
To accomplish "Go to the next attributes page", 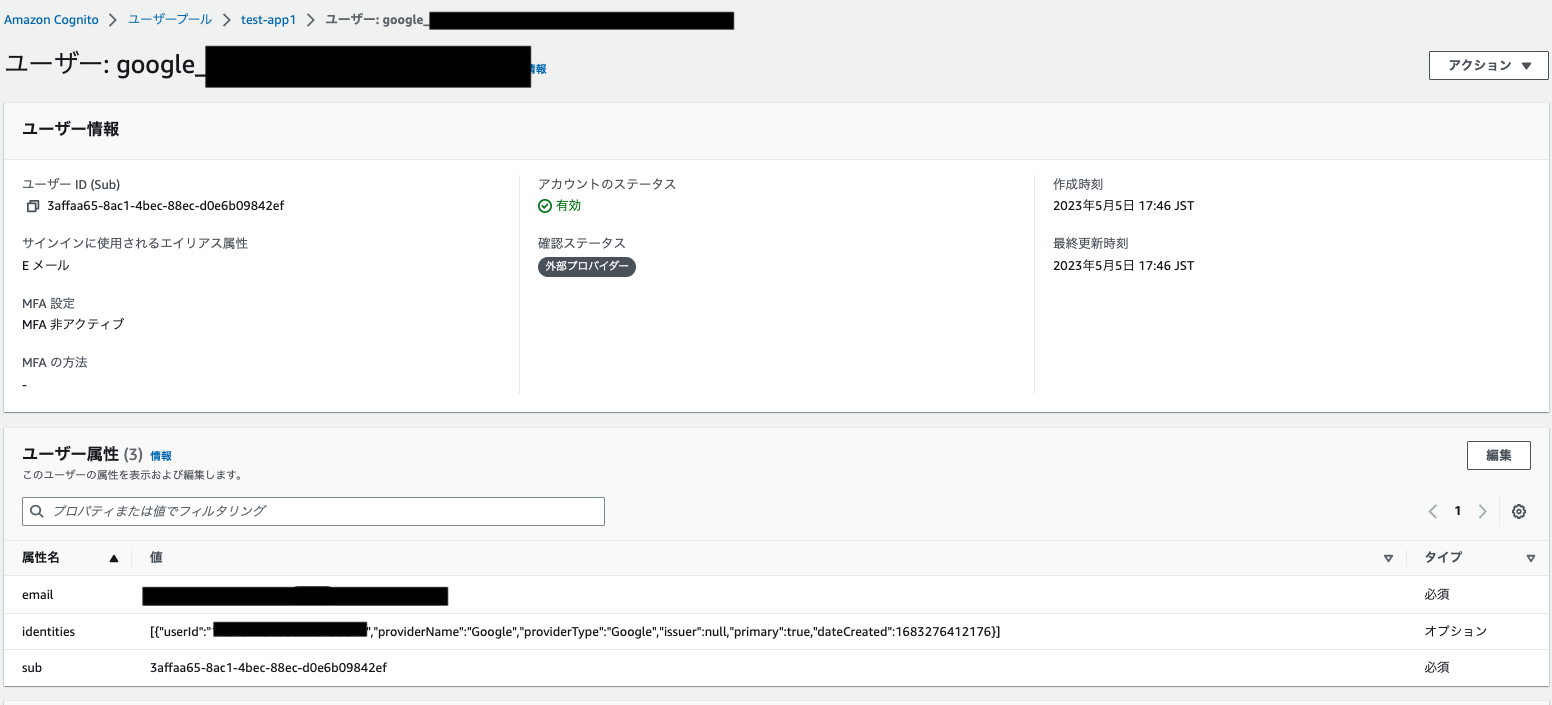I will click(1482, 511).
